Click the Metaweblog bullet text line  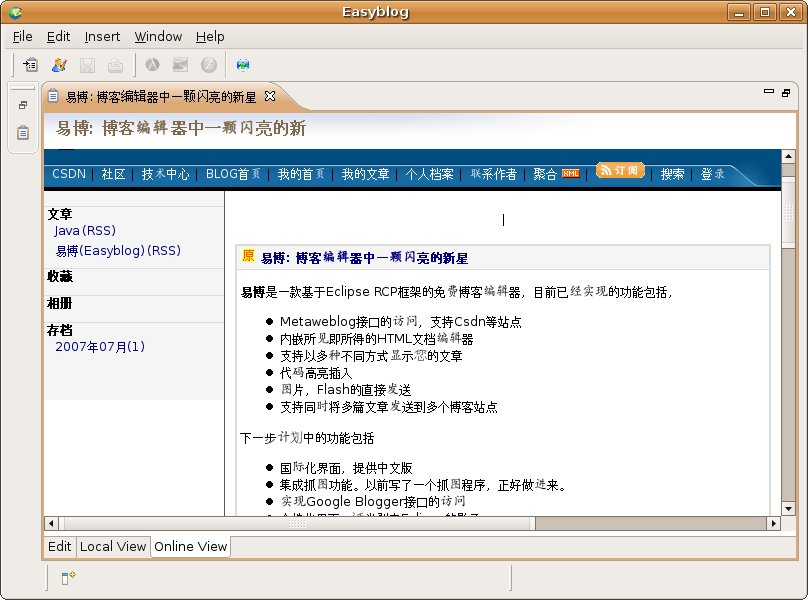point(400,322)
